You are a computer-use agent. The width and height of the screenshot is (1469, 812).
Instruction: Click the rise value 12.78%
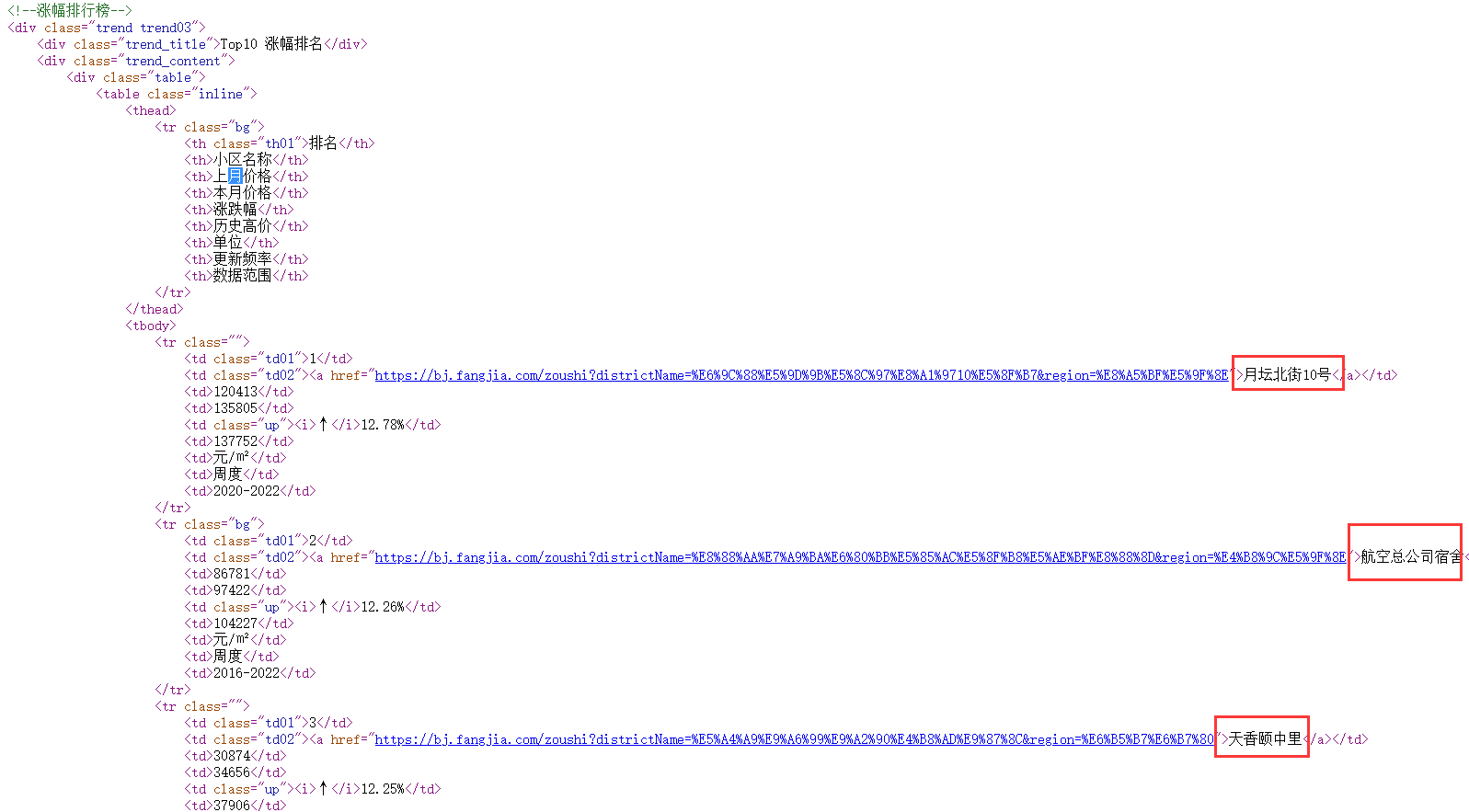[x=383, y=425]
